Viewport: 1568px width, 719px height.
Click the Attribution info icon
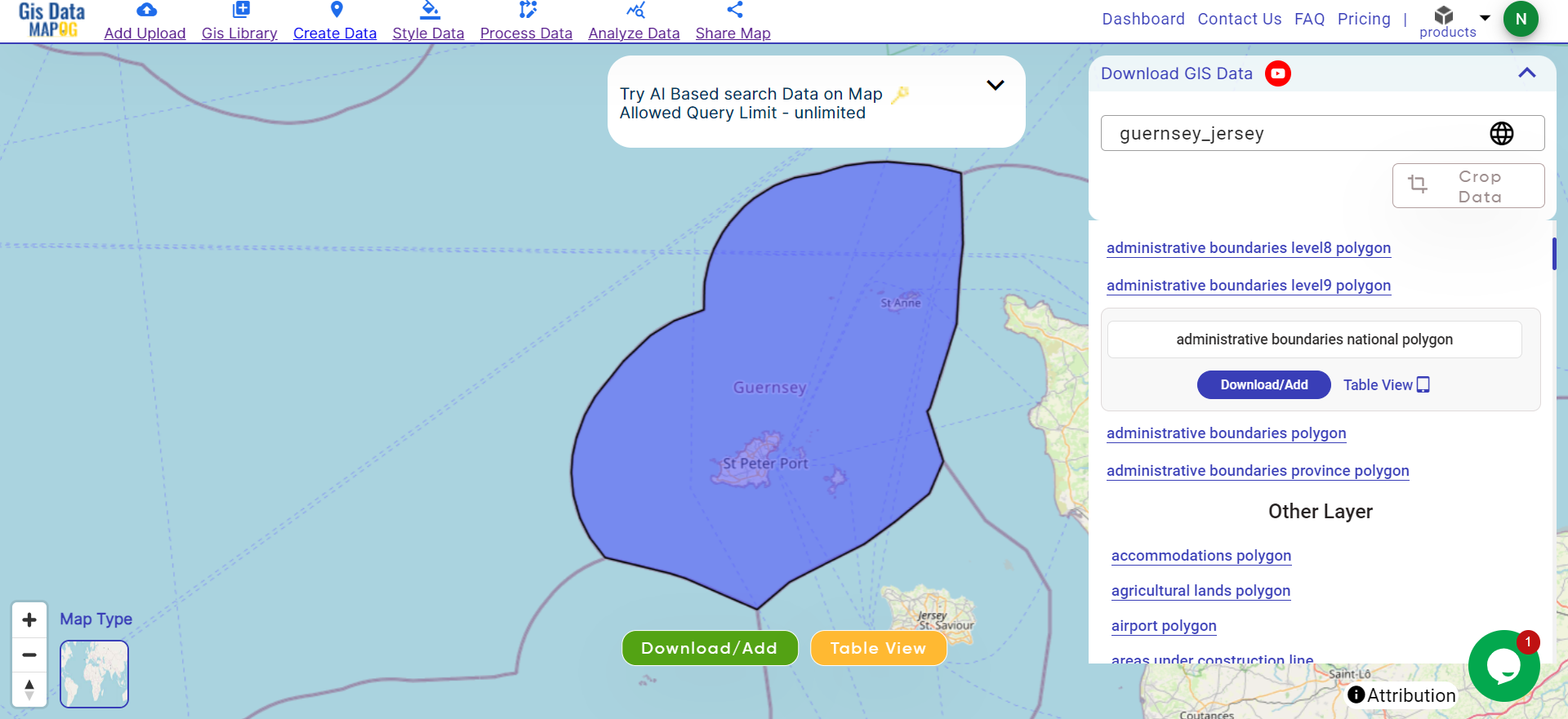click(x=1356, y=695)
